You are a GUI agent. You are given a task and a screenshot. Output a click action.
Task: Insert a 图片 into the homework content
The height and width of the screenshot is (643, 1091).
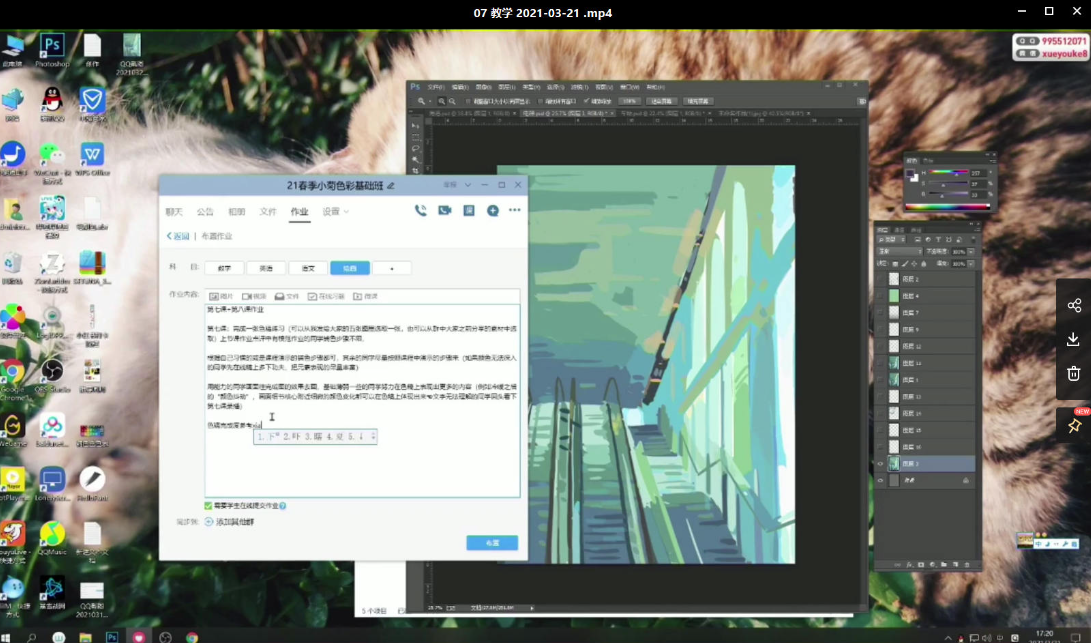(221, 296)
